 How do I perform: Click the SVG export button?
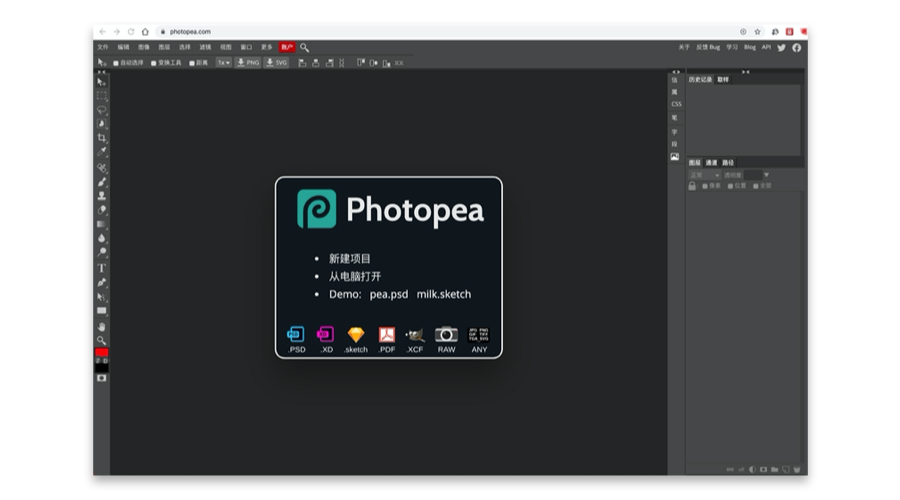click(276, 63)
